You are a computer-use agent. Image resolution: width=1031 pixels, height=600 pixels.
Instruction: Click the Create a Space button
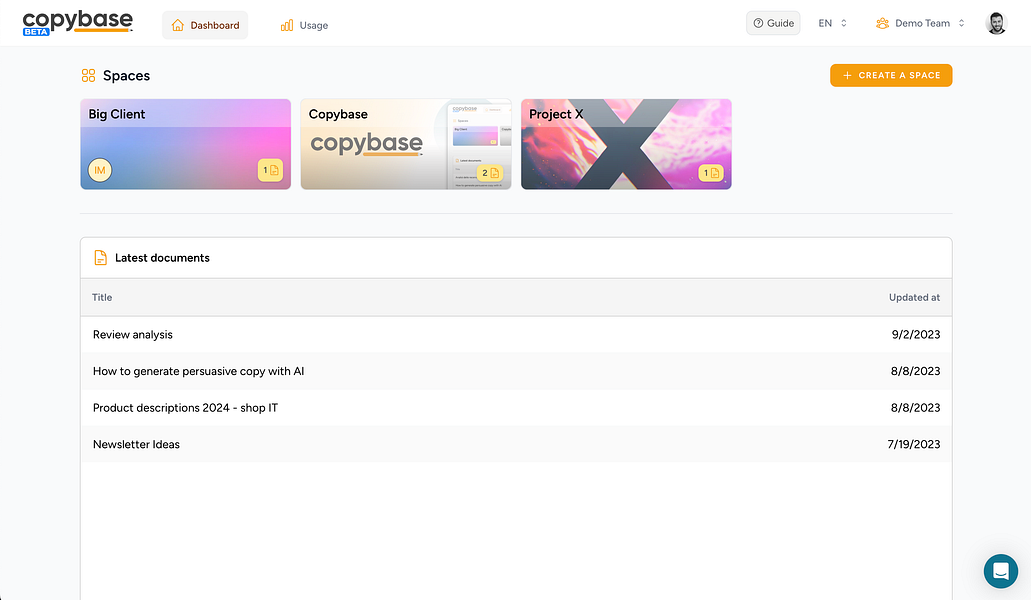click(x=890, y=75)
